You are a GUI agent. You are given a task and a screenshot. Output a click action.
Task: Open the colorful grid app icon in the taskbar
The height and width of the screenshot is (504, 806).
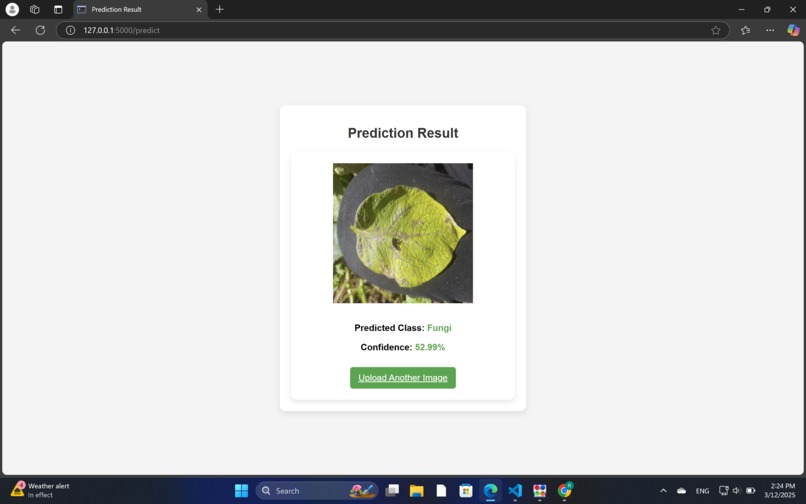[540, 491]
